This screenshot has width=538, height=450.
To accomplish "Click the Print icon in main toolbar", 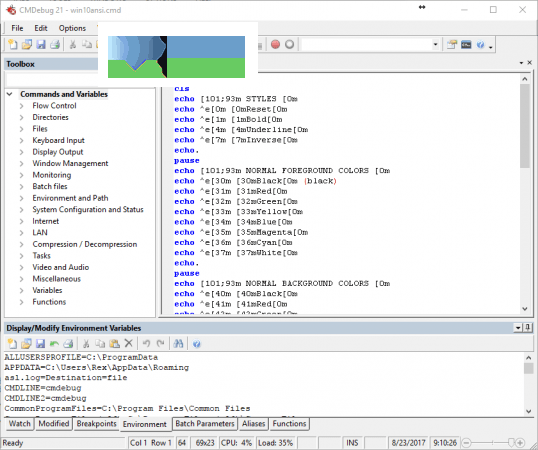I will point(55,45).
